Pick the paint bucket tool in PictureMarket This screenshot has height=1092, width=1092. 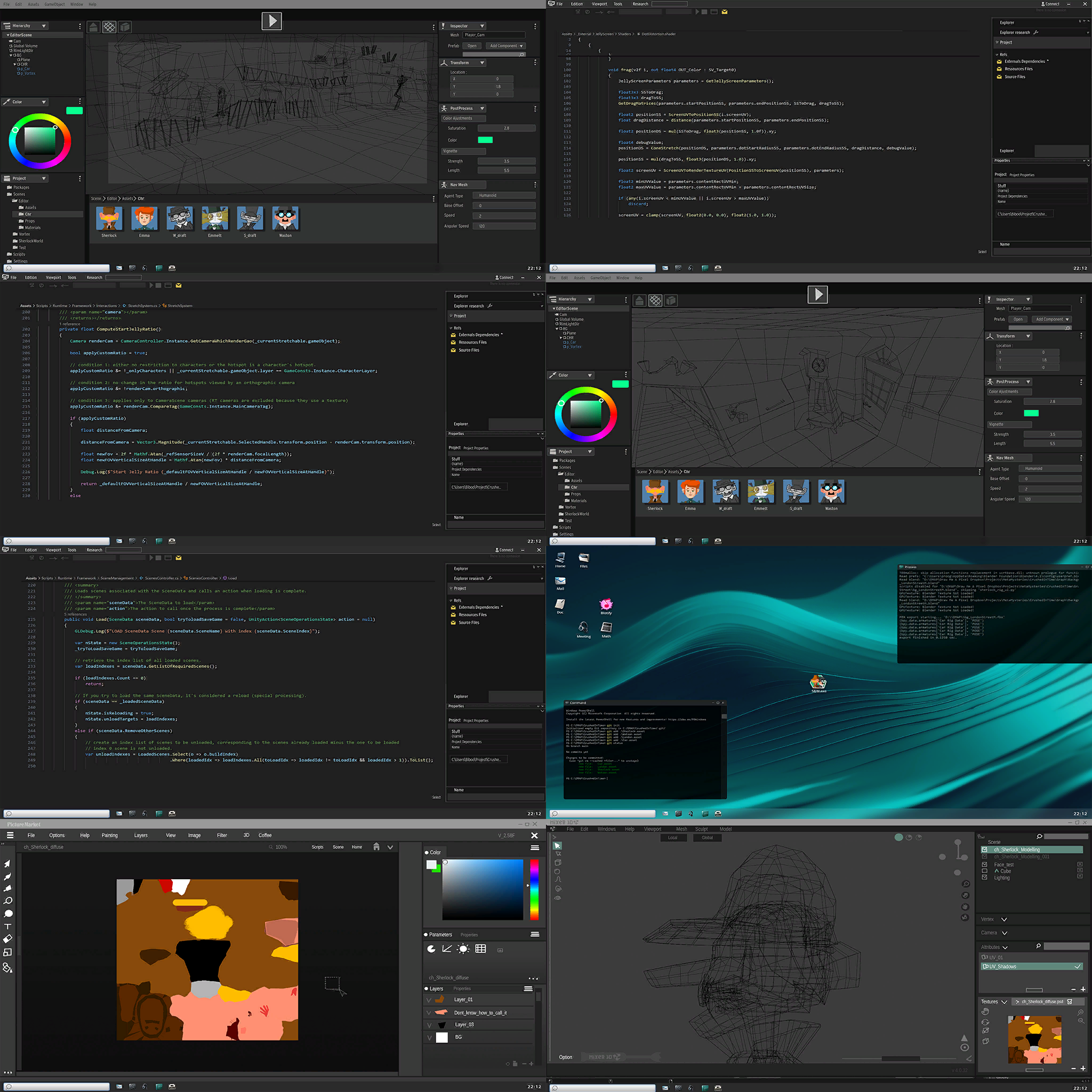8,967
